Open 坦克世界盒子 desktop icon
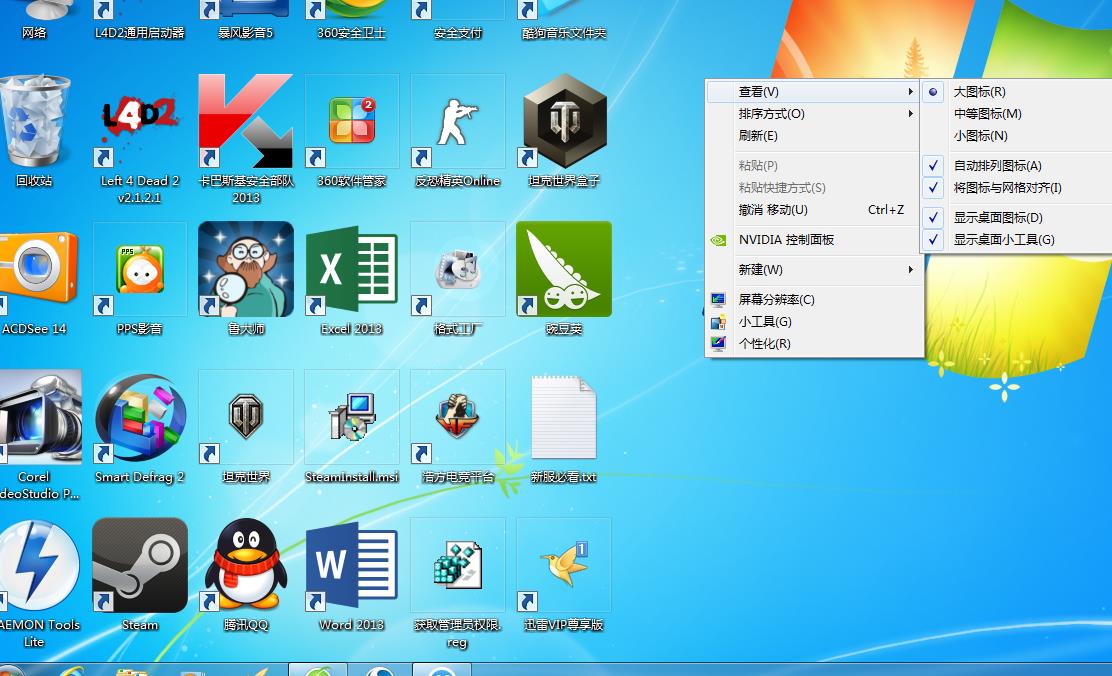The width and height of the screenshot is (1112, 676). 564,122
